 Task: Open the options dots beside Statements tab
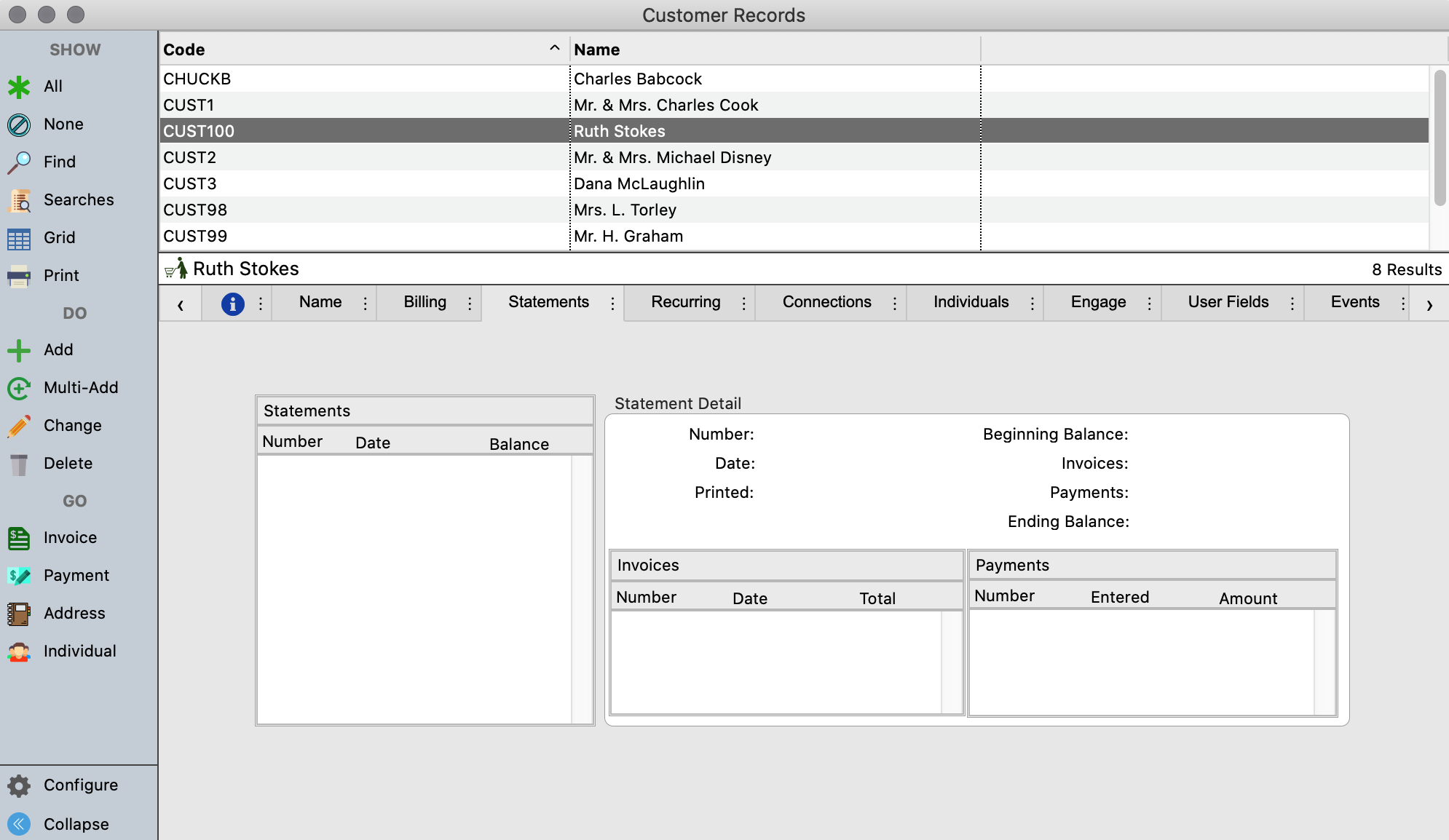(612, 304)
